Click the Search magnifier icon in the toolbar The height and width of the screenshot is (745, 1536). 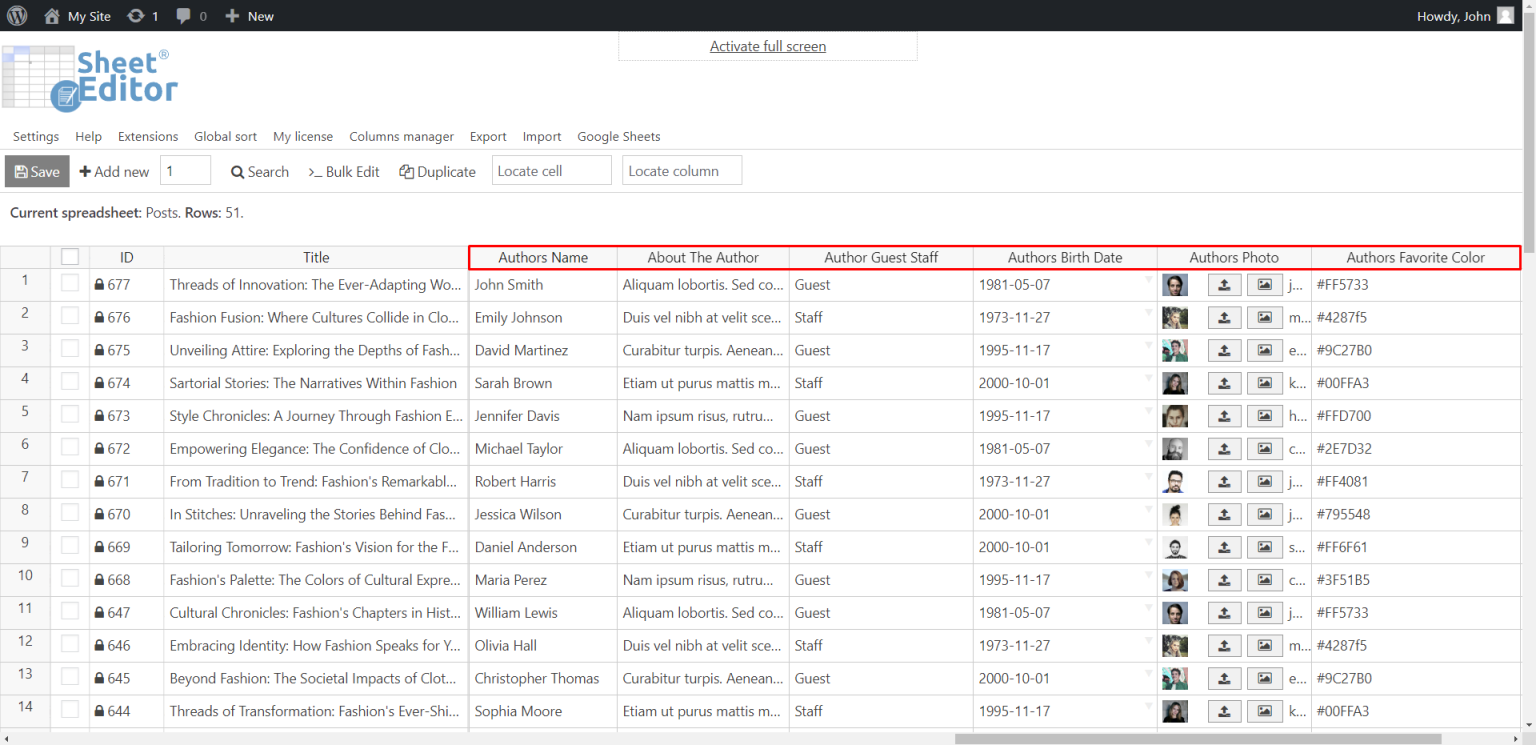click(238, 171)
